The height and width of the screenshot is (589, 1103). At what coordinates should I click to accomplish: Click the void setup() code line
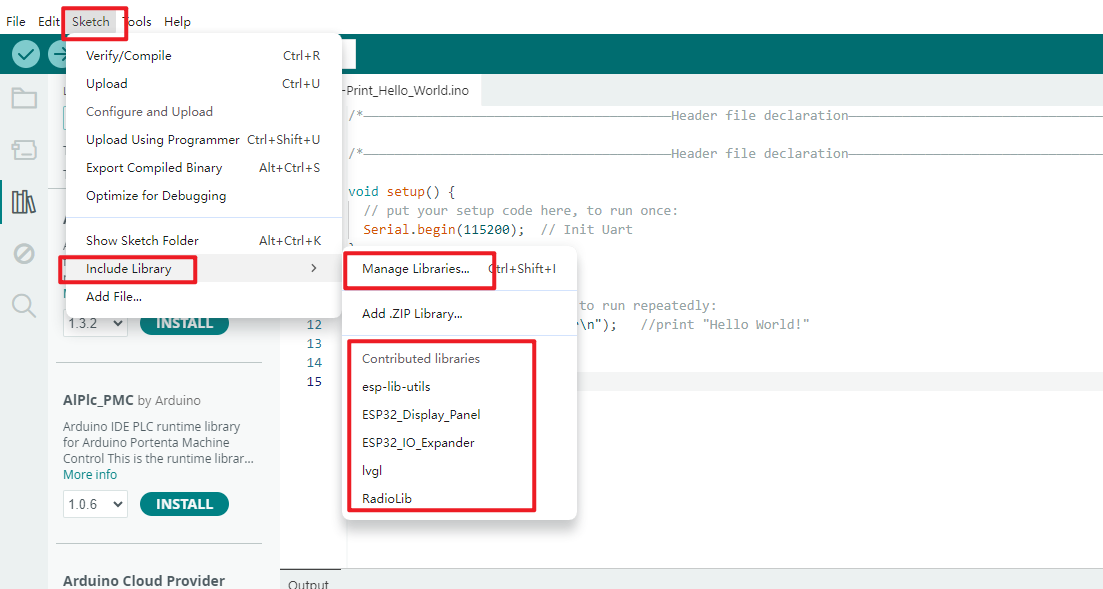coord(402,191)
